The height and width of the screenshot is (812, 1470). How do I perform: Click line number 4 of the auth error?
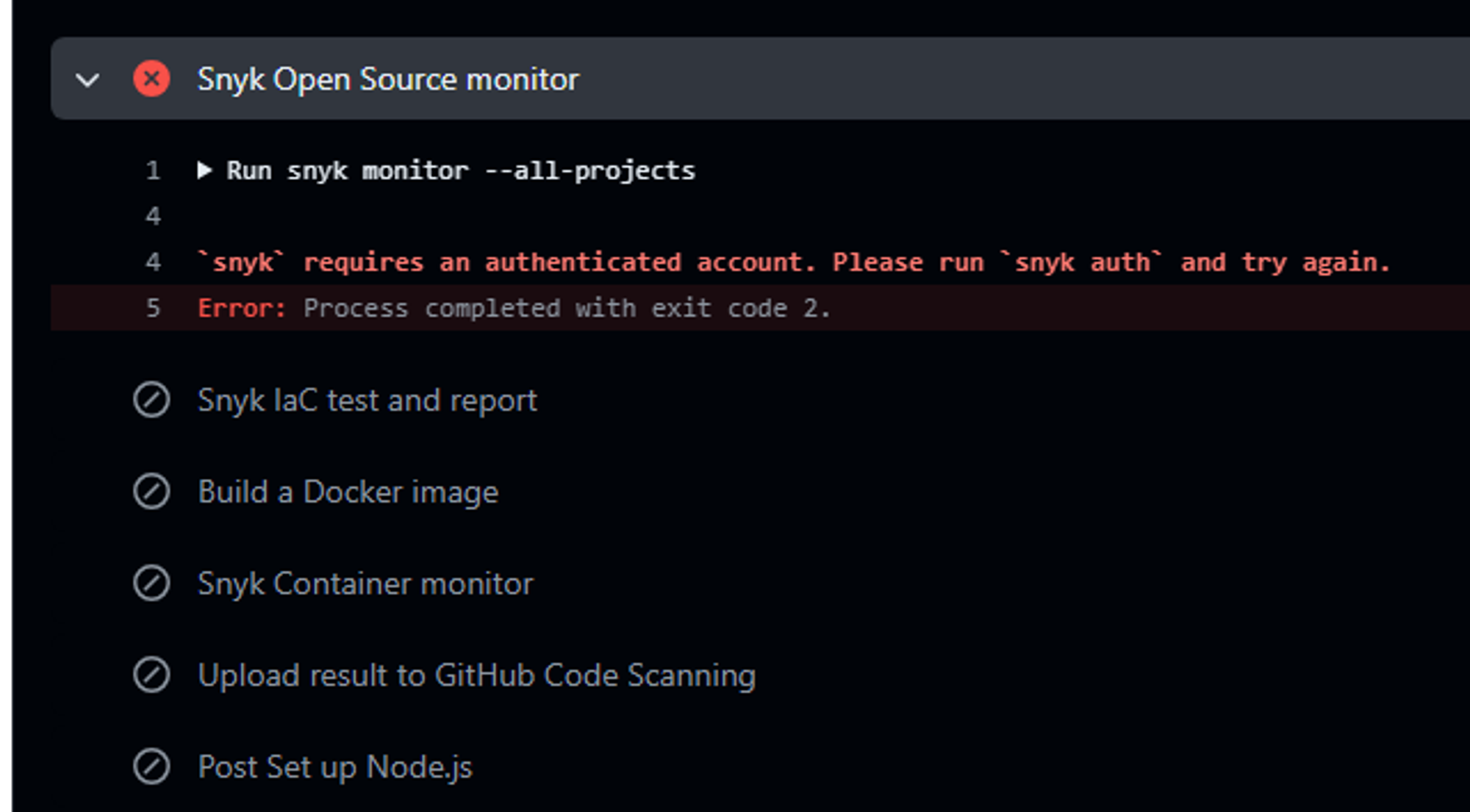[x=153, y=262]
